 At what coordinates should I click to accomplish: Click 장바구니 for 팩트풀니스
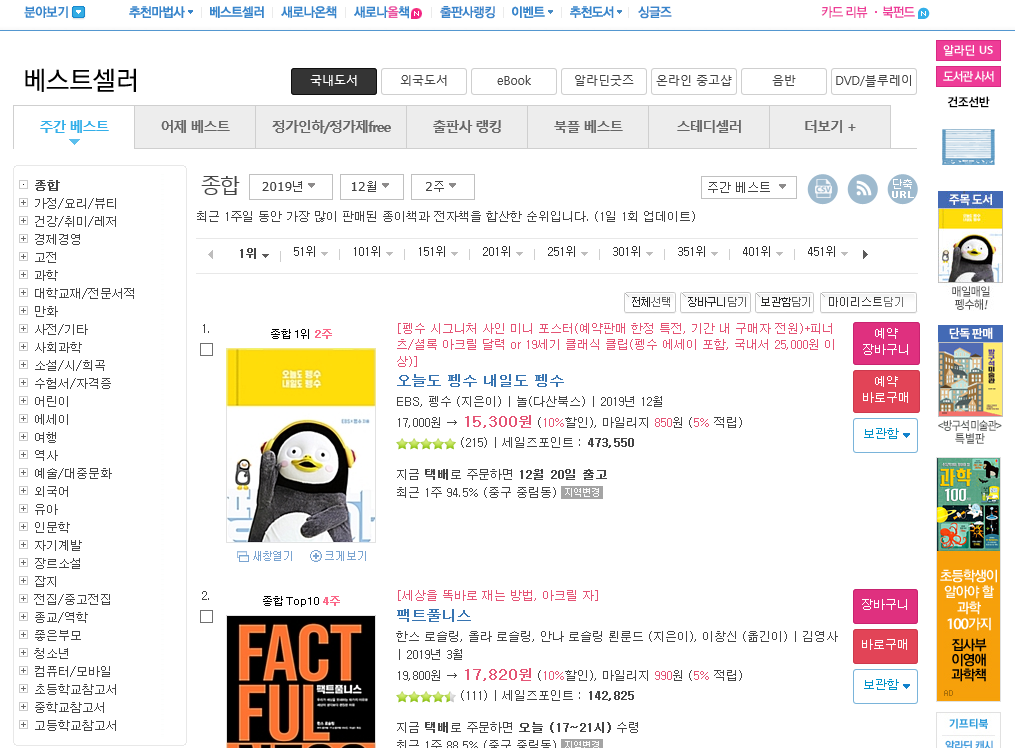(886, 605)
